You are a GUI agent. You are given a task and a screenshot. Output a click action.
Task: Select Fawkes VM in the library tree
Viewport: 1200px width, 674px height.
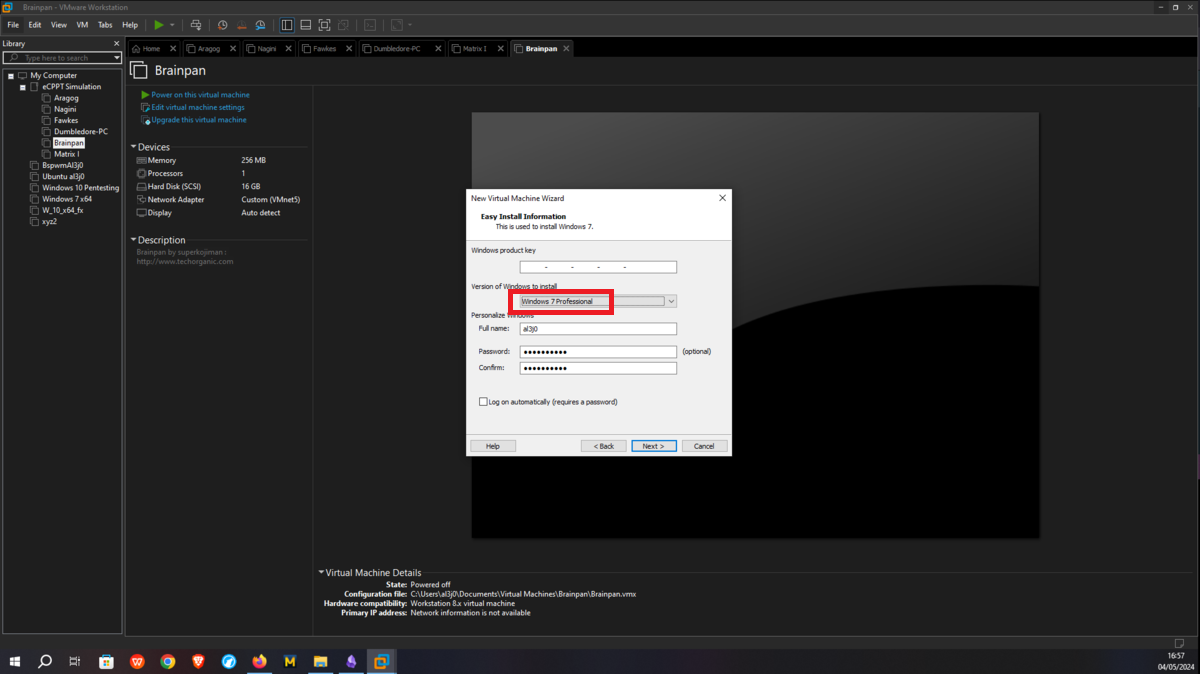click(x=66, y=120)
